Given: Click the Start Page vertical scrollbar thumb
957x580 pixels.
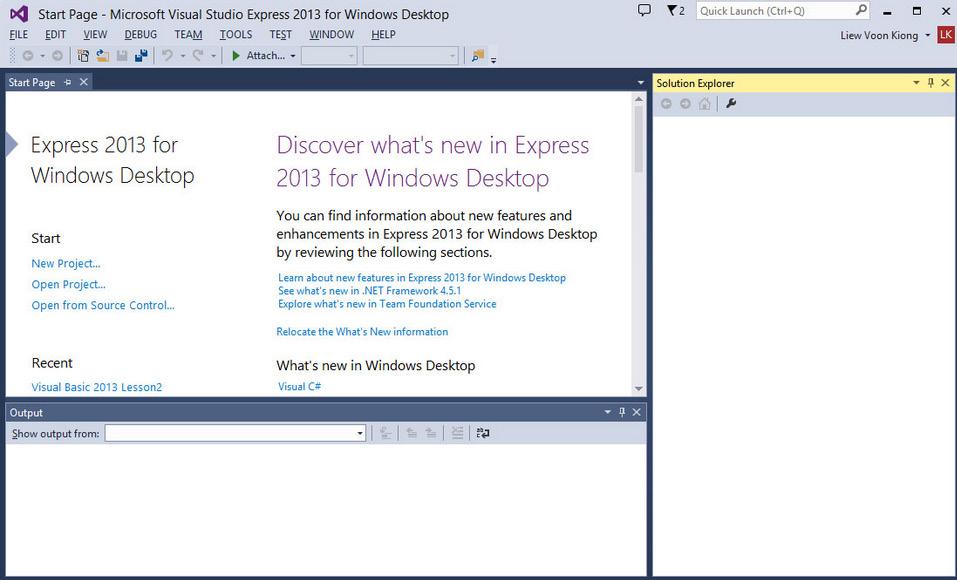Looking at the screenshot, I should [x=638, y=139].
